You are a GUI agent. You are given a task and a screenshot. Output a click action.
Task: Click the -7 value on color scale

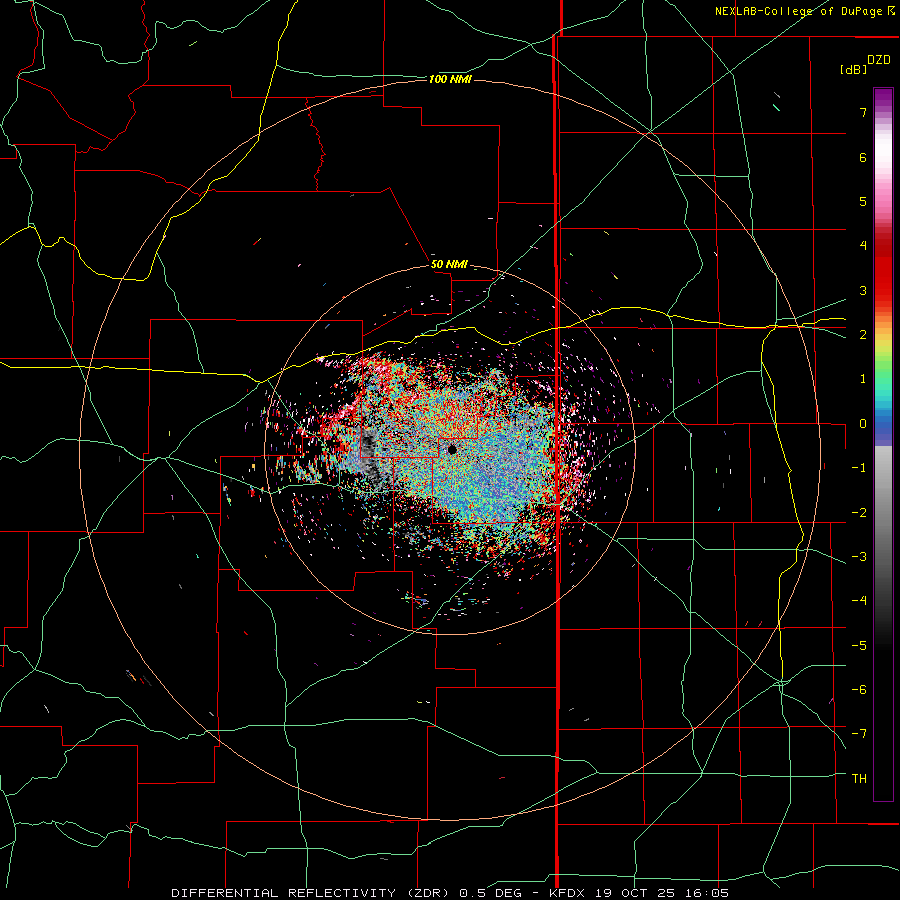[x=859, y=734]
